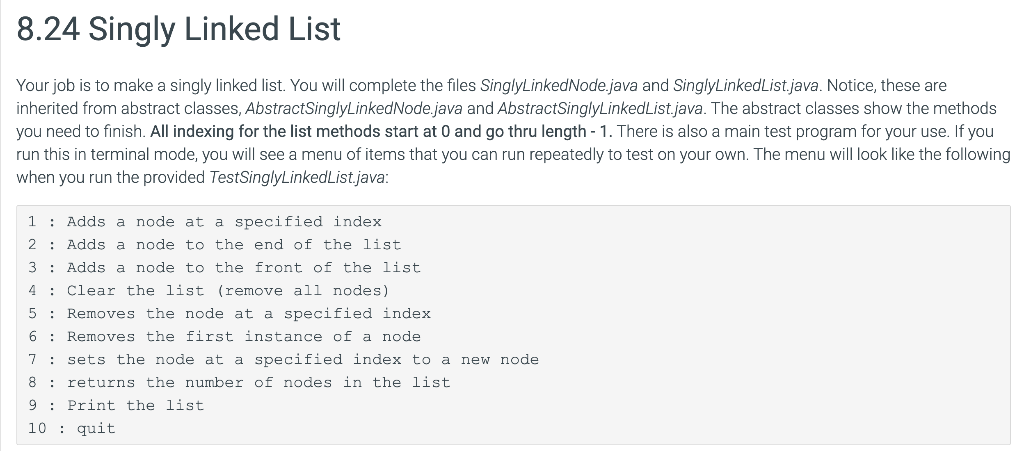
Task: Click menu line 2 'Adds a node to the end'
Action: [214, 245]
